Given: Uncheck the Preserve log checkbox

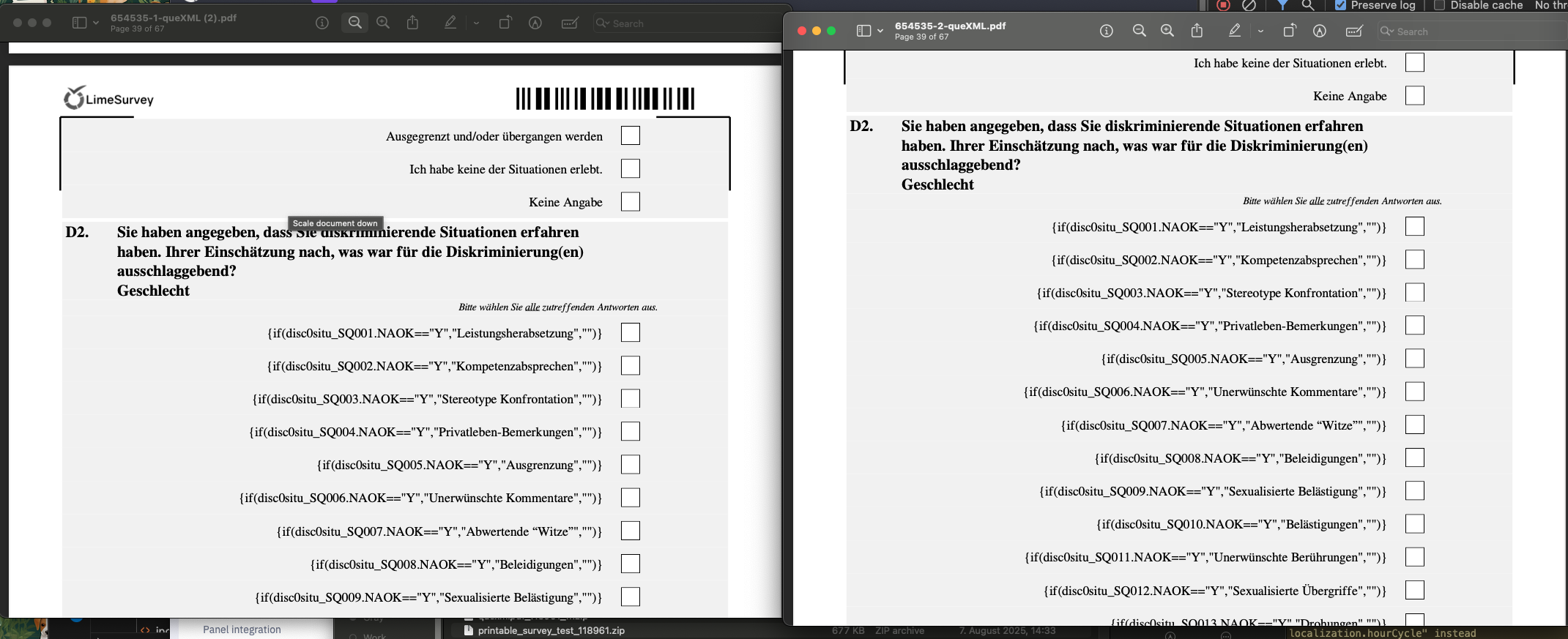Looking at the screenshot, I should point(1341,5).
